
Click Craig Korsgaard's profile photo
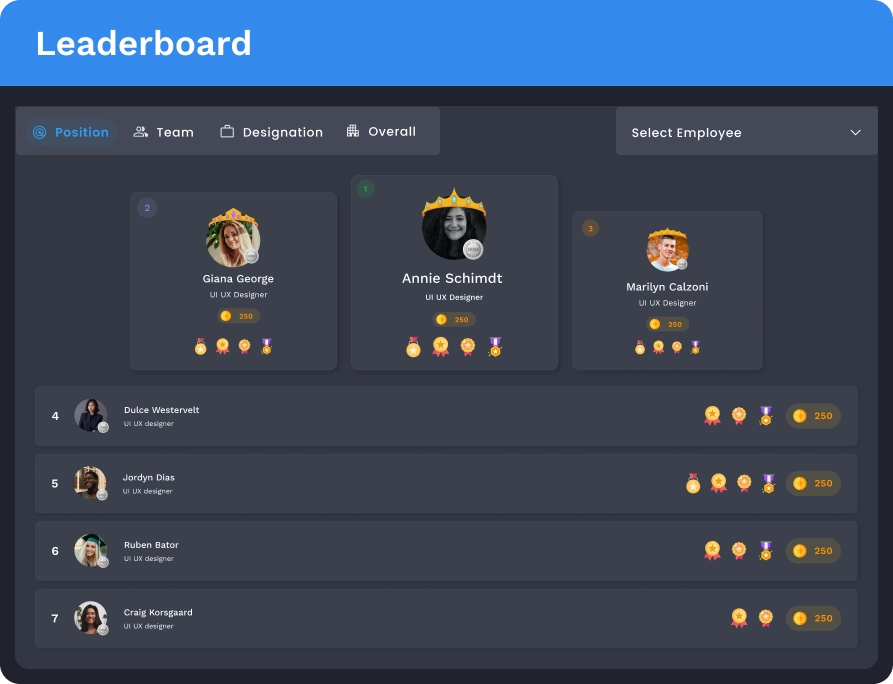coord(90,618)
